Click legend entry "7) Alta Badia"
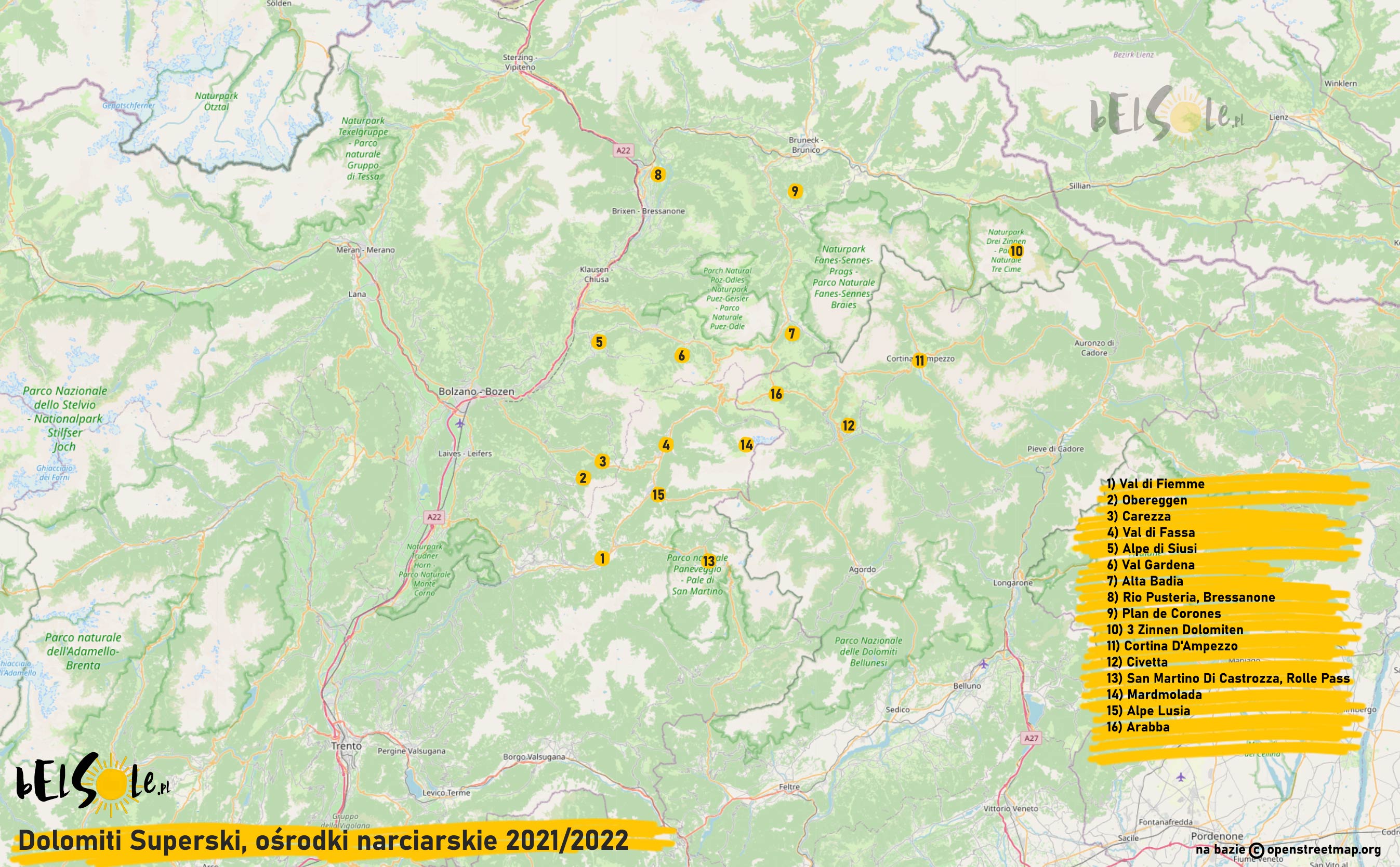 (x=1145, y=581)
